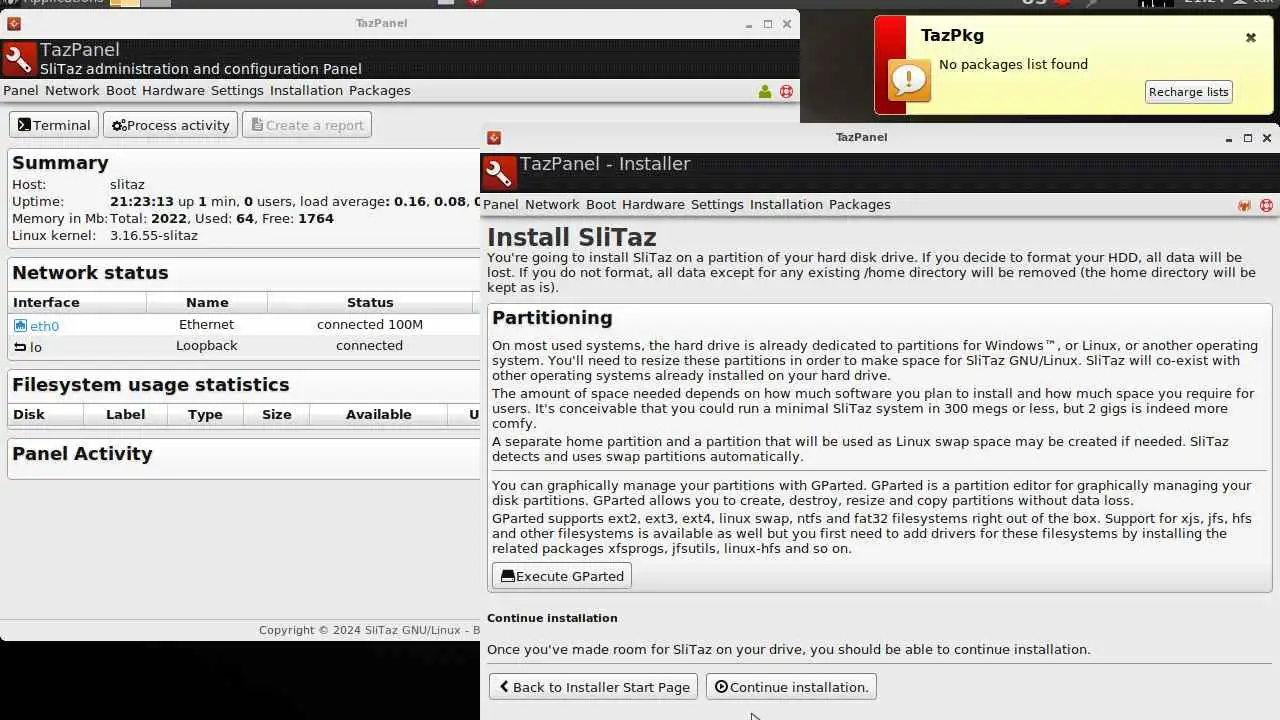Open Network menu in Installer window
Viewport: 1280px width, 720px height.
552,204
